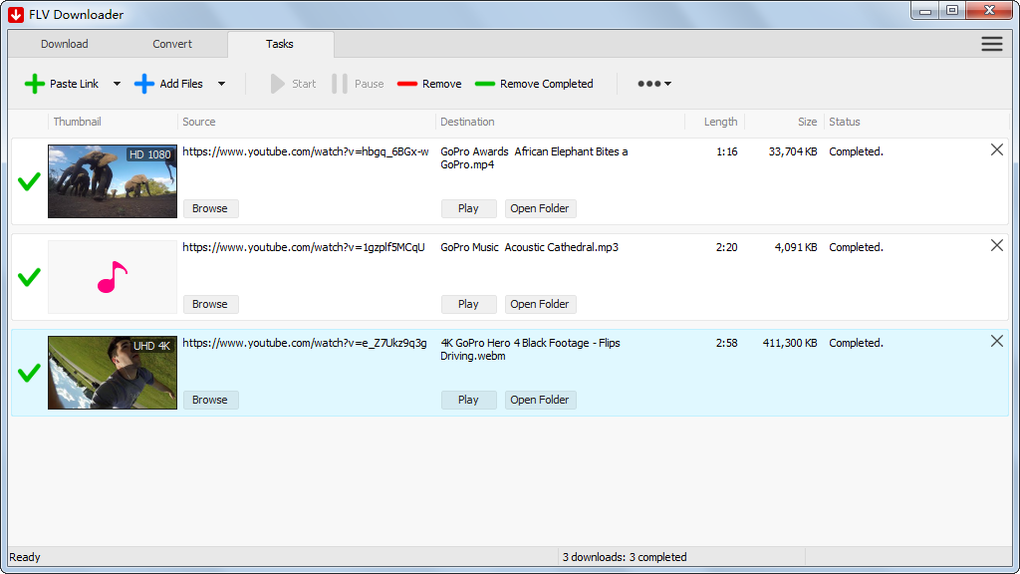Image resolution: width=1020 pixels, height=574 pixels.
Task: Click the green plus Paste Link icon
Action: click(34, 84)
